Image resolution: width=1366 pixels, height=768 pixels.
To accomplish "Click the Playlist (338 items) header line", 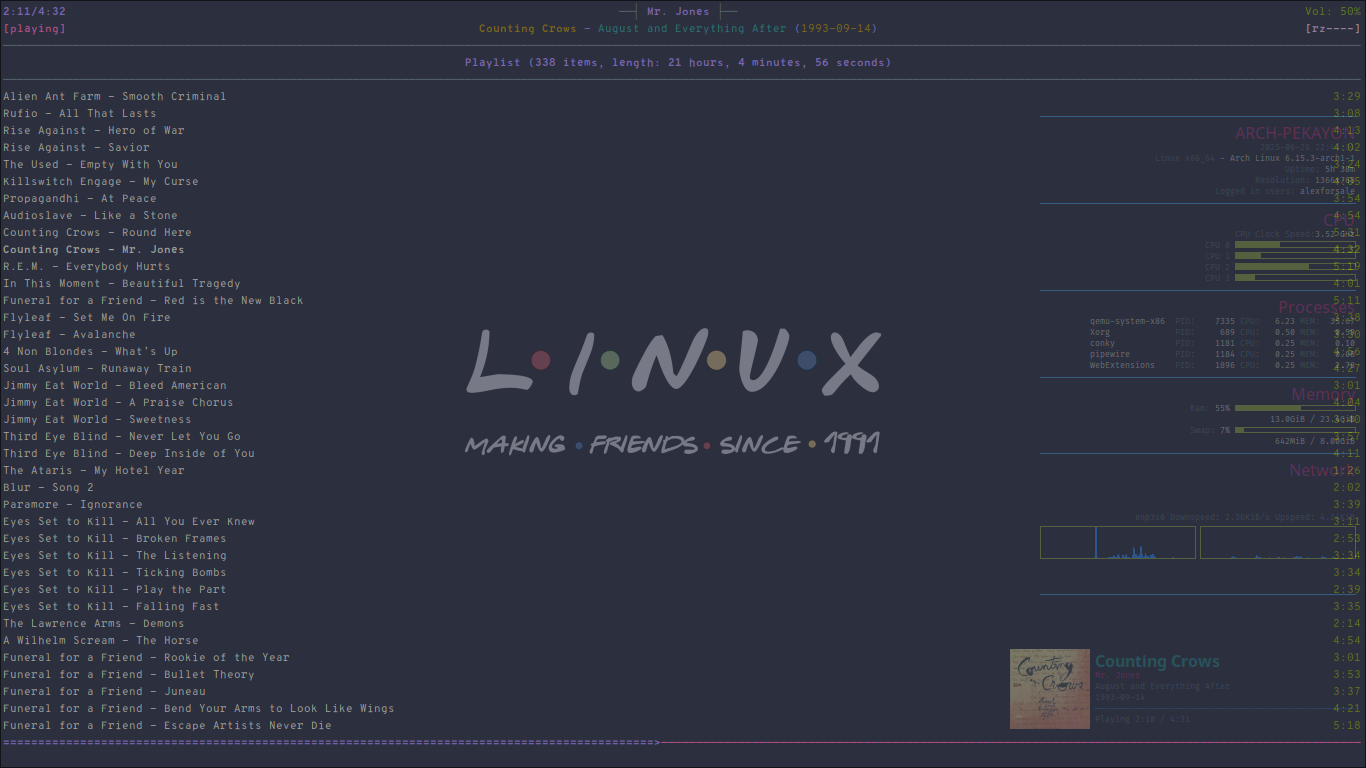I will [x=678, y=63].
